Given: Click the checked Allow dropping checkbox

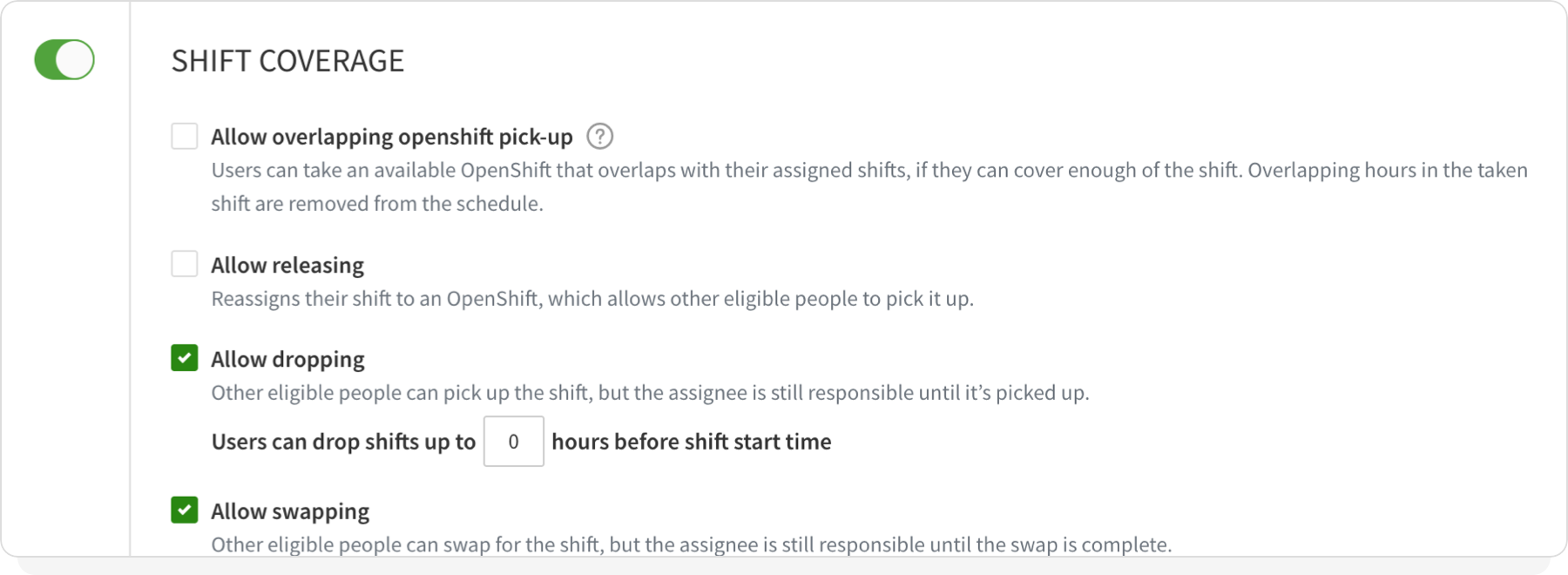Looking at the screenshot, I should (184, 358).
